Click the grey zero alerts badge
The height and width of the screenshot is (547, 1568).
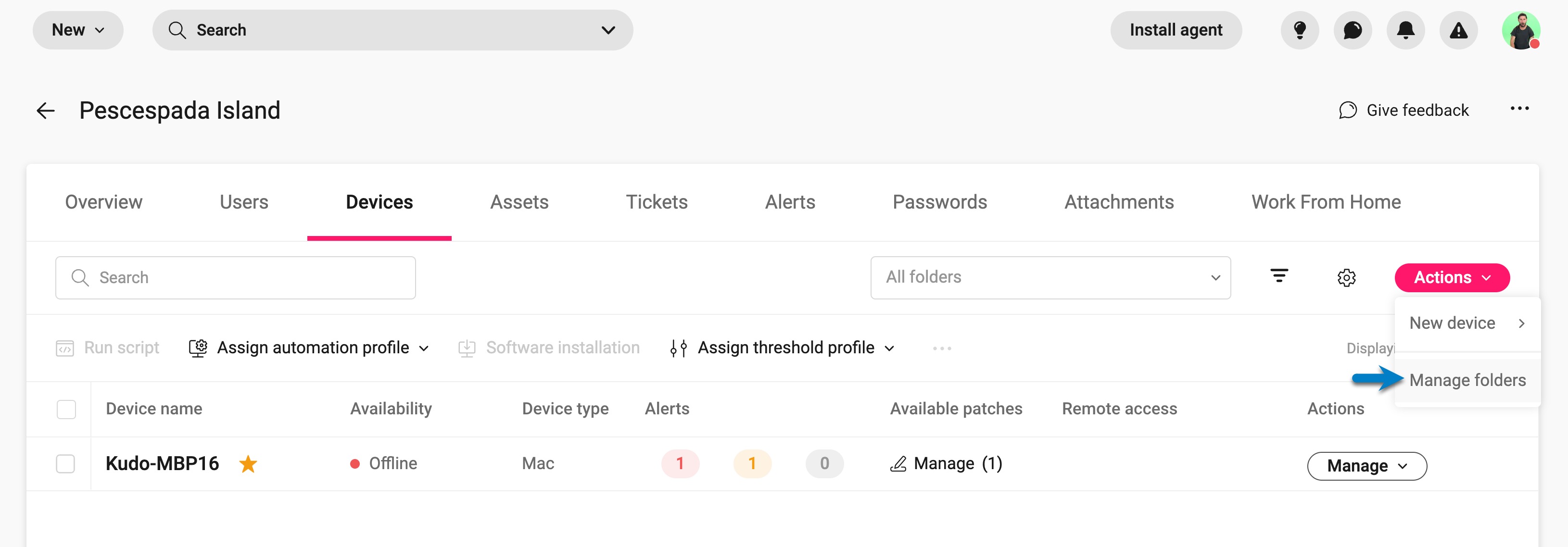pyautogui.click(x=824, y=464)
